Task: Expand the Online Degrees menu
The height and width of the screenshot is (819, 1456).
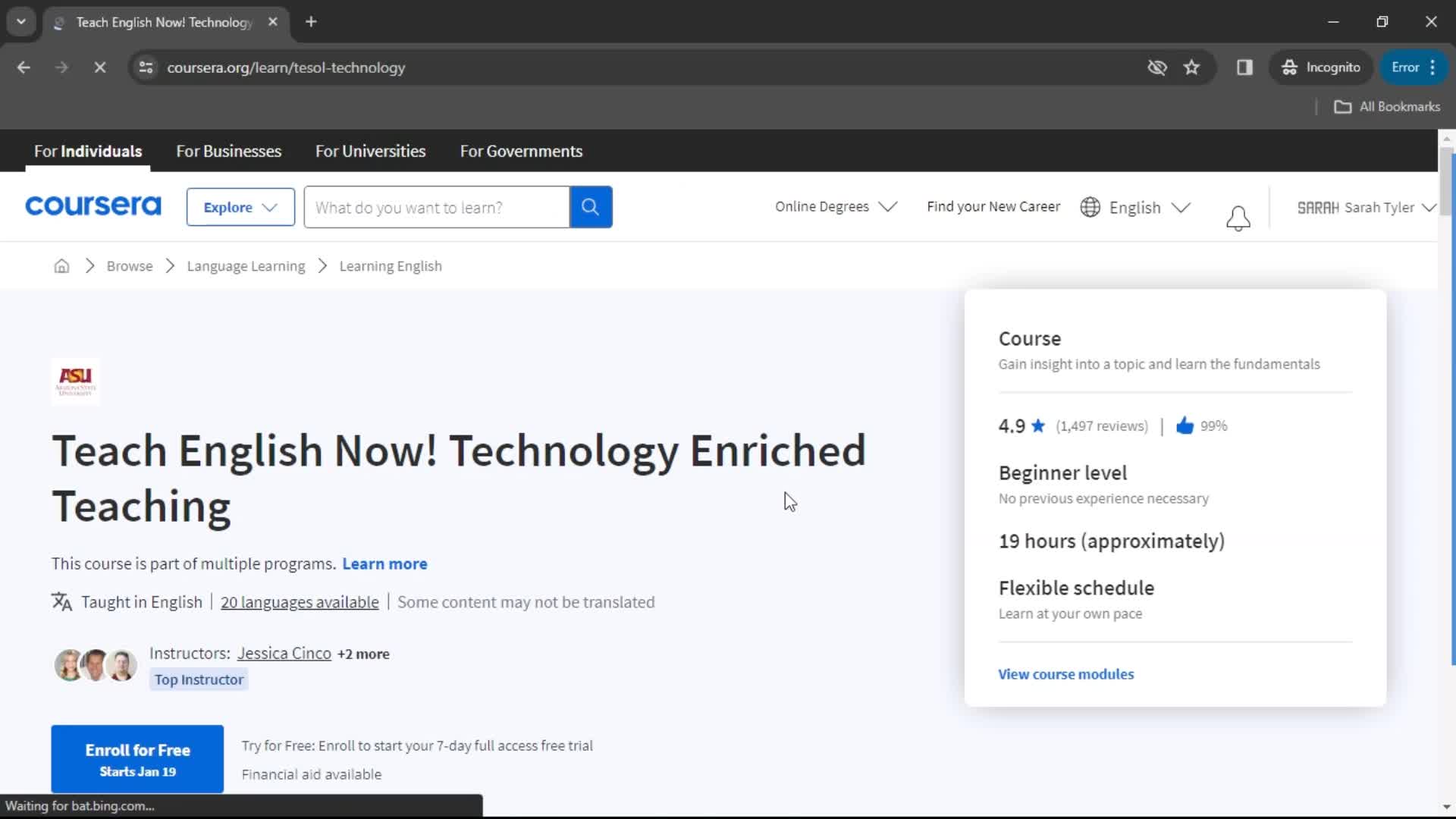Action: coord(836,207)
